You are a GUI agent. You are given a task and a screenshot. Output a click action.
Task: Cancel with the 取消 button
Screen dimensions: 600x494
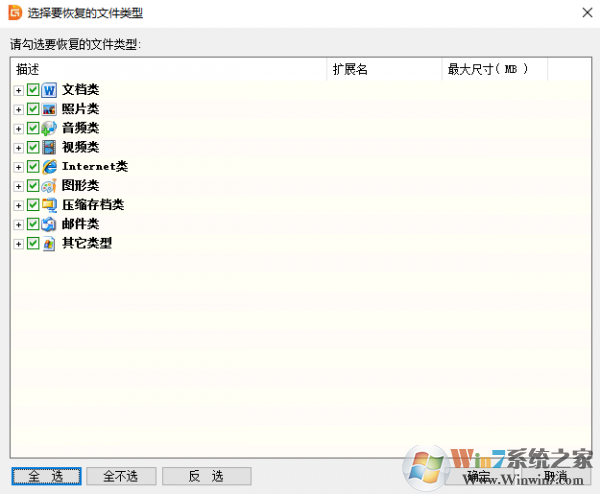click(x=556, y=476)
